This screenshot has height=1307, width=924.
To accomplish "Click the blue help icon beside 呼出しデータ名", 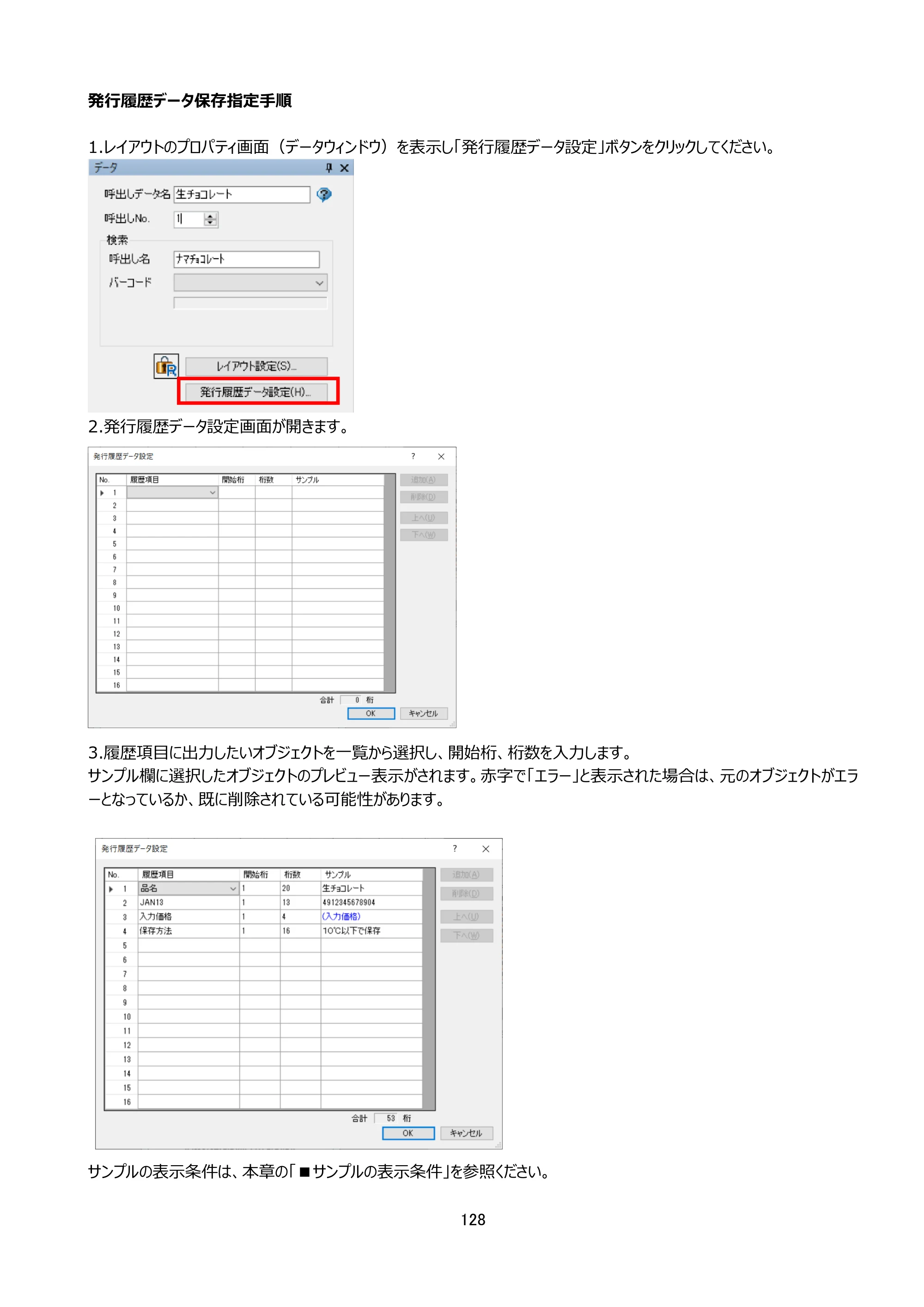I will click(324, 195).
